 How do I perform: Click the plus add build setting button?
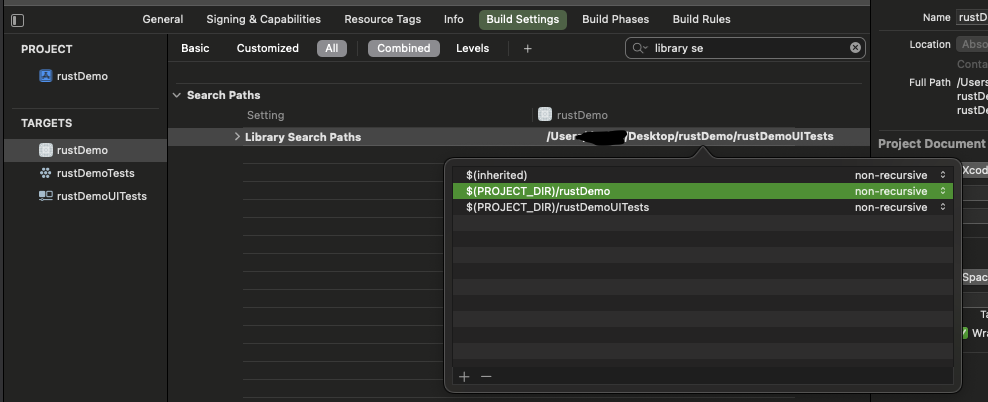coord(527,49)
